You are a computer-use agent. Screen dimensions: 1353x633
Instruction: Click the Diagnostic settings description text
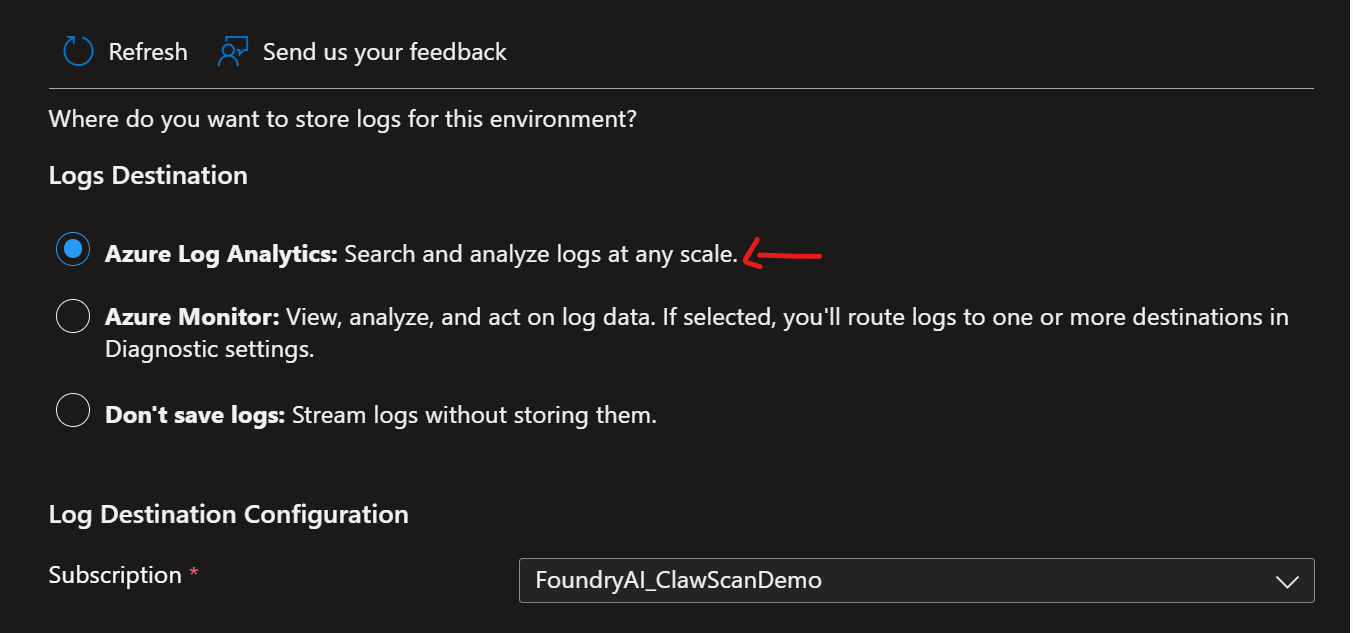[x=210, y=350]
